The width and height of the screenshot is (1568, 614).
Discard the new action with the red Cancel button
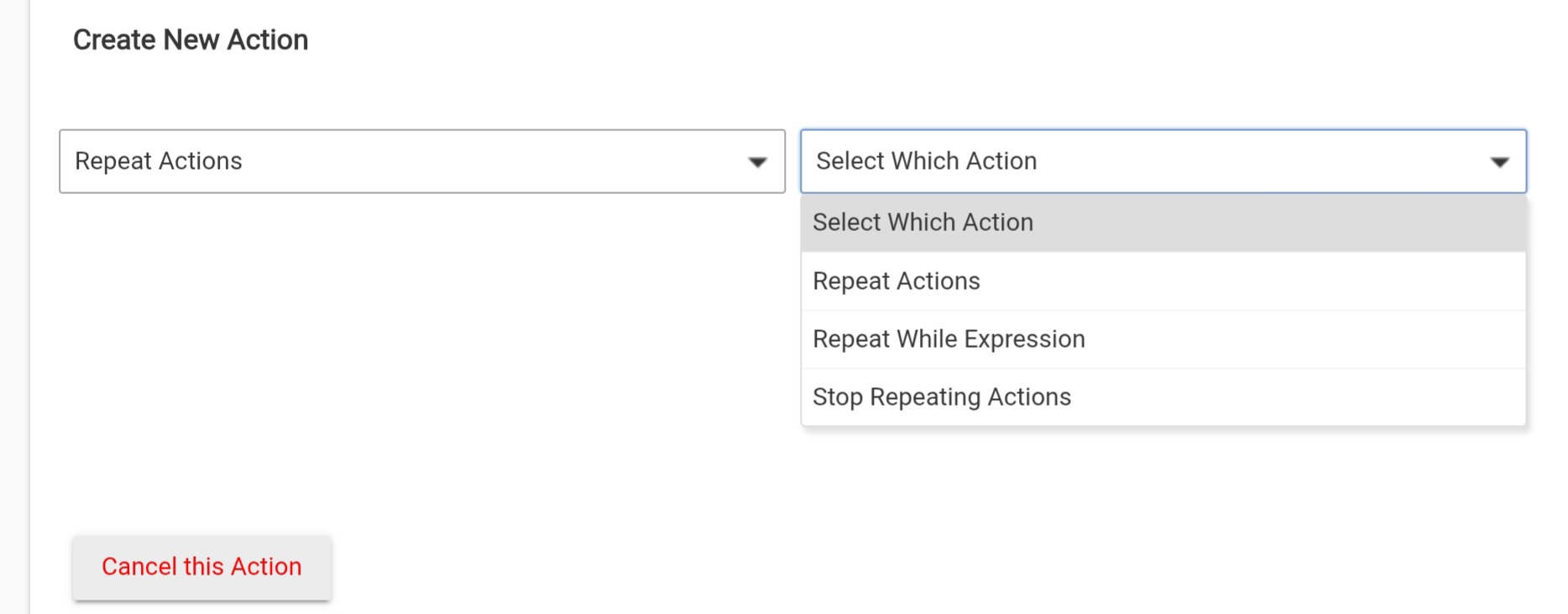coord(201,567)
